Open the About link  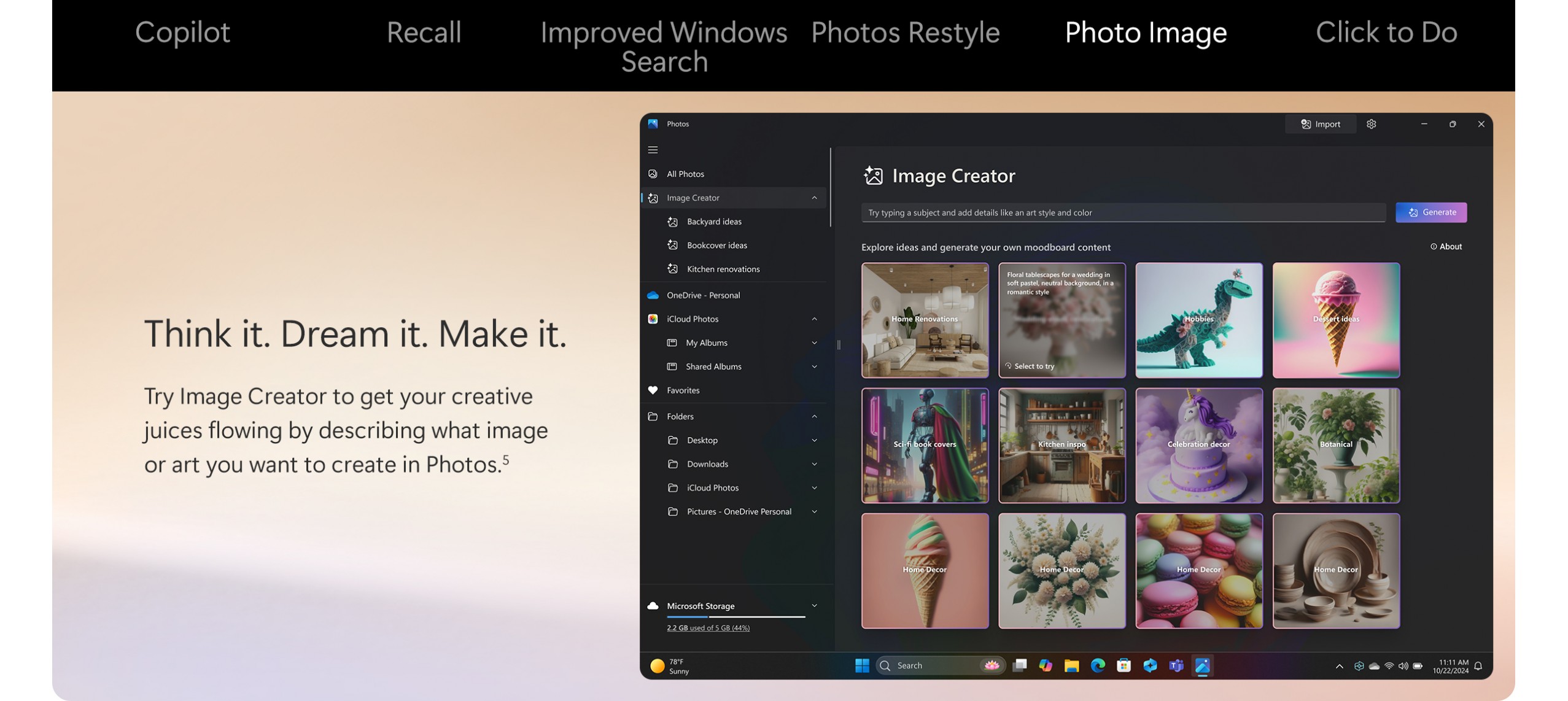click(x=1446, y=247)
